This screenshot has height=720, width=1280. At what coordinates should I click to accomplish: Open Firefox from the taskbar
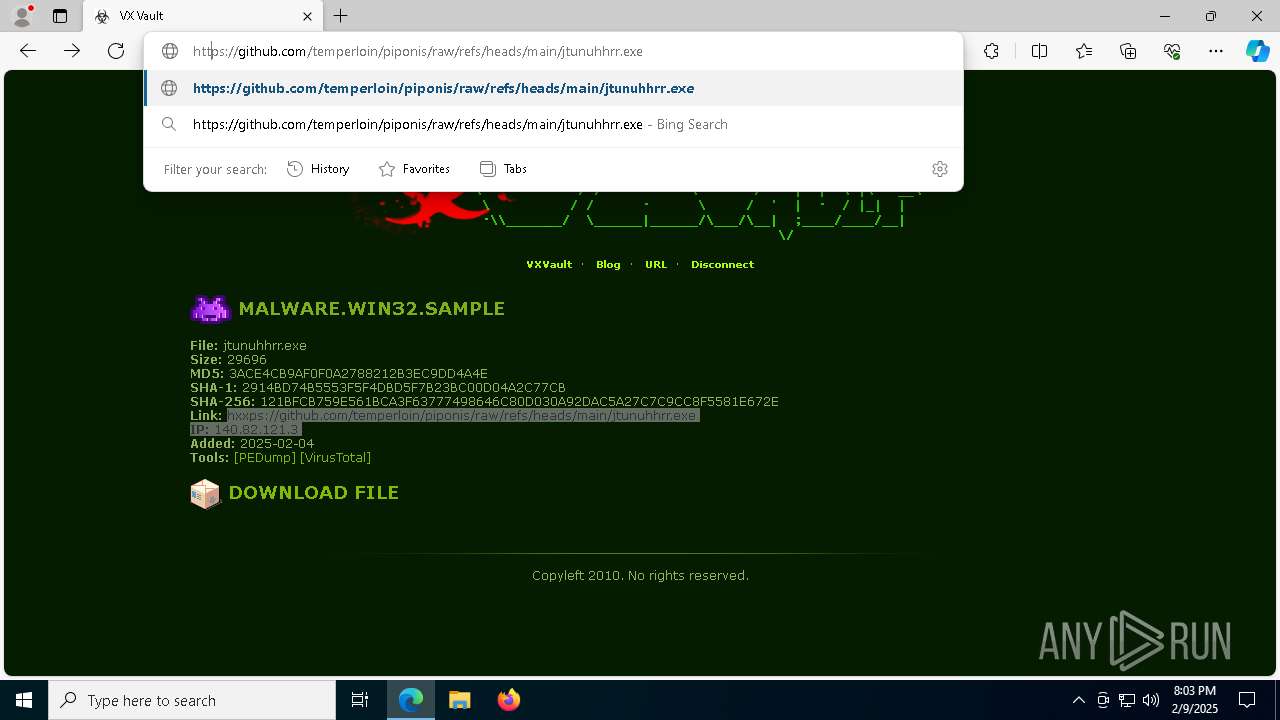coord(508,700)
